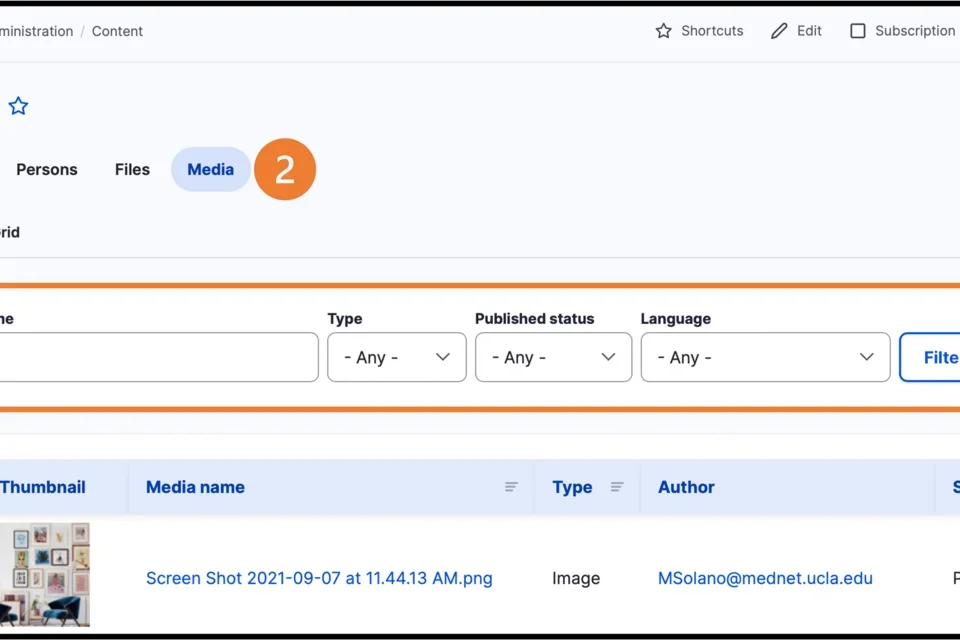Switch to the Files tab
Image resolution: width=960 pixels, height=640 pixels.
pos(131,169)
